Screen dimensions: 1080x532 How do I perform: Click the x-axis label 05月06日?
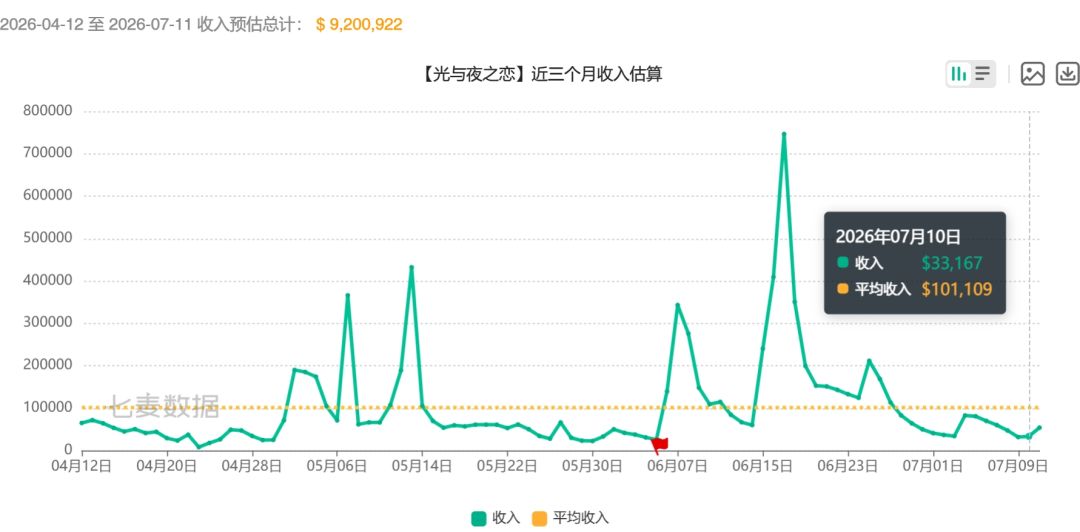click(x=337, y=466)
